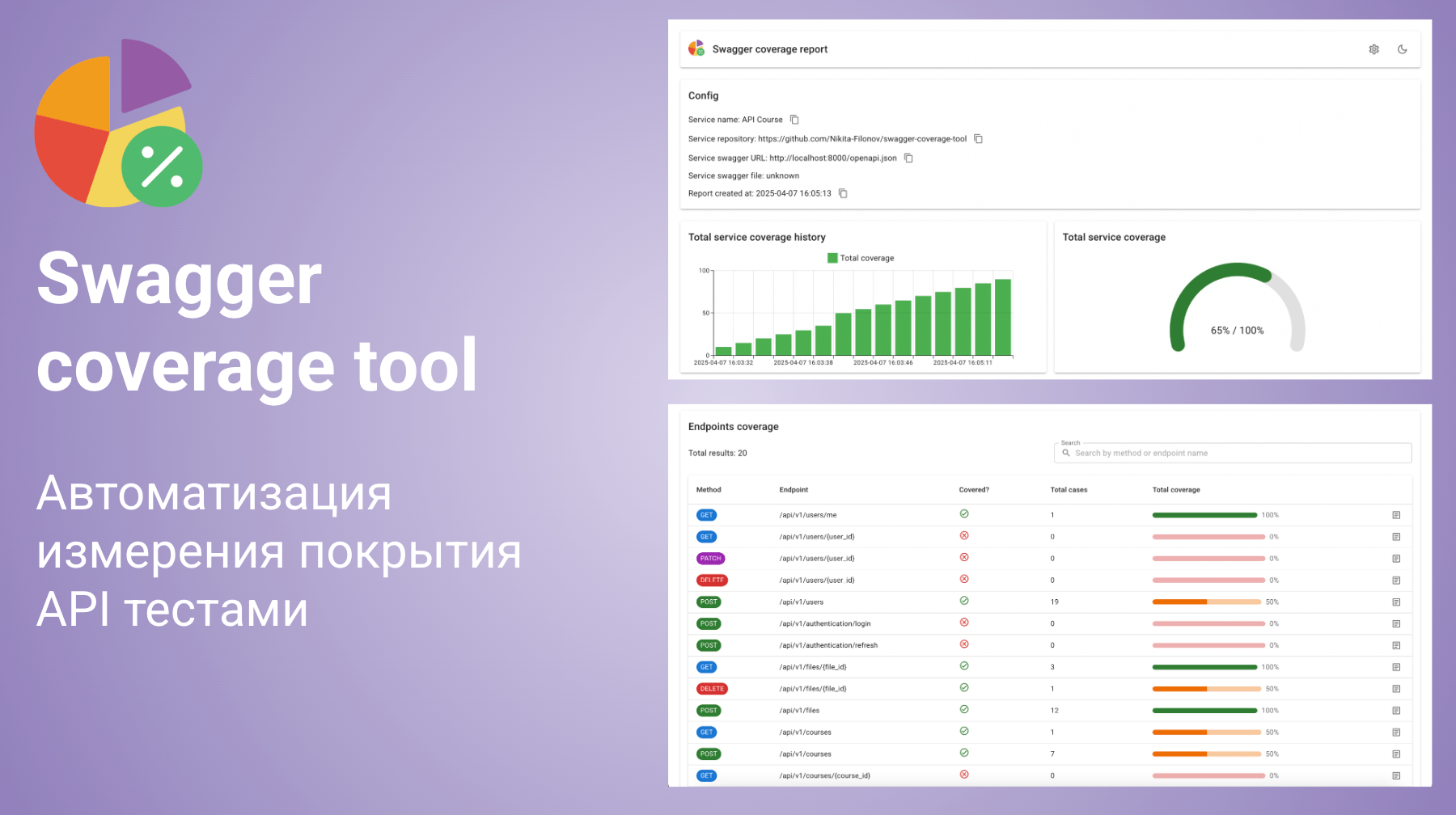Viewport: 1456px width, 815px height.
Task: Open details icon for /api/v1/authentication/login
Action: (x=1396, y=624)
